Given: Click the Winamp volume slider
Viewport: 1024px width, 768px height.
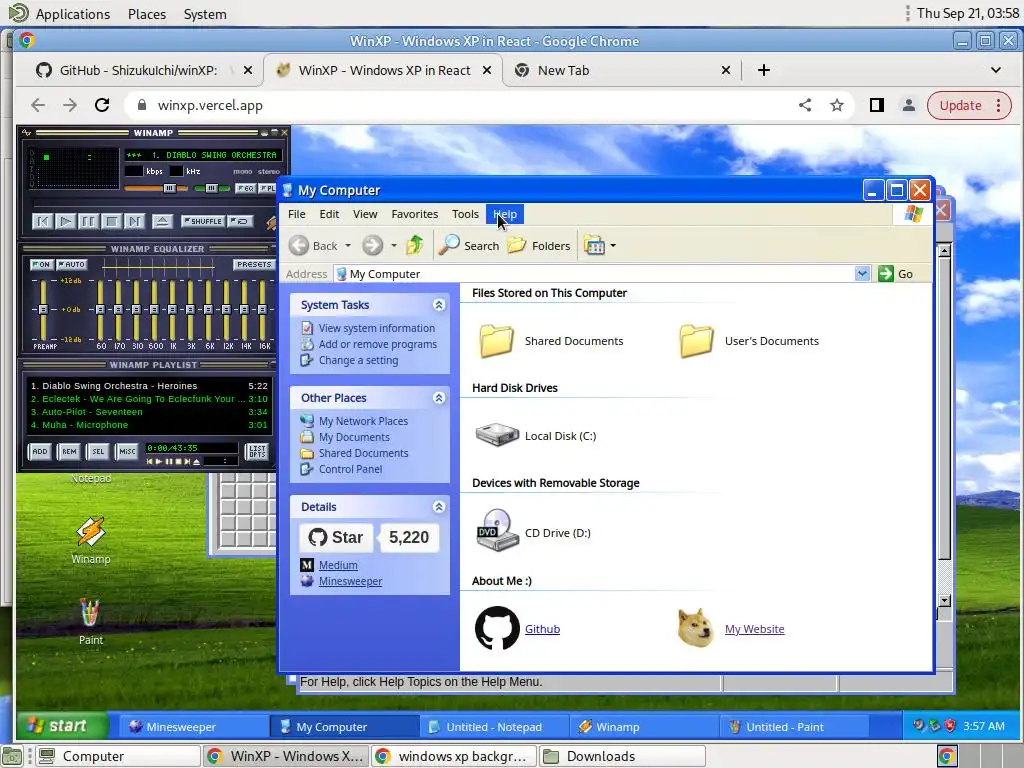Looking at the screenshot, I should click(x=155, y=188).
